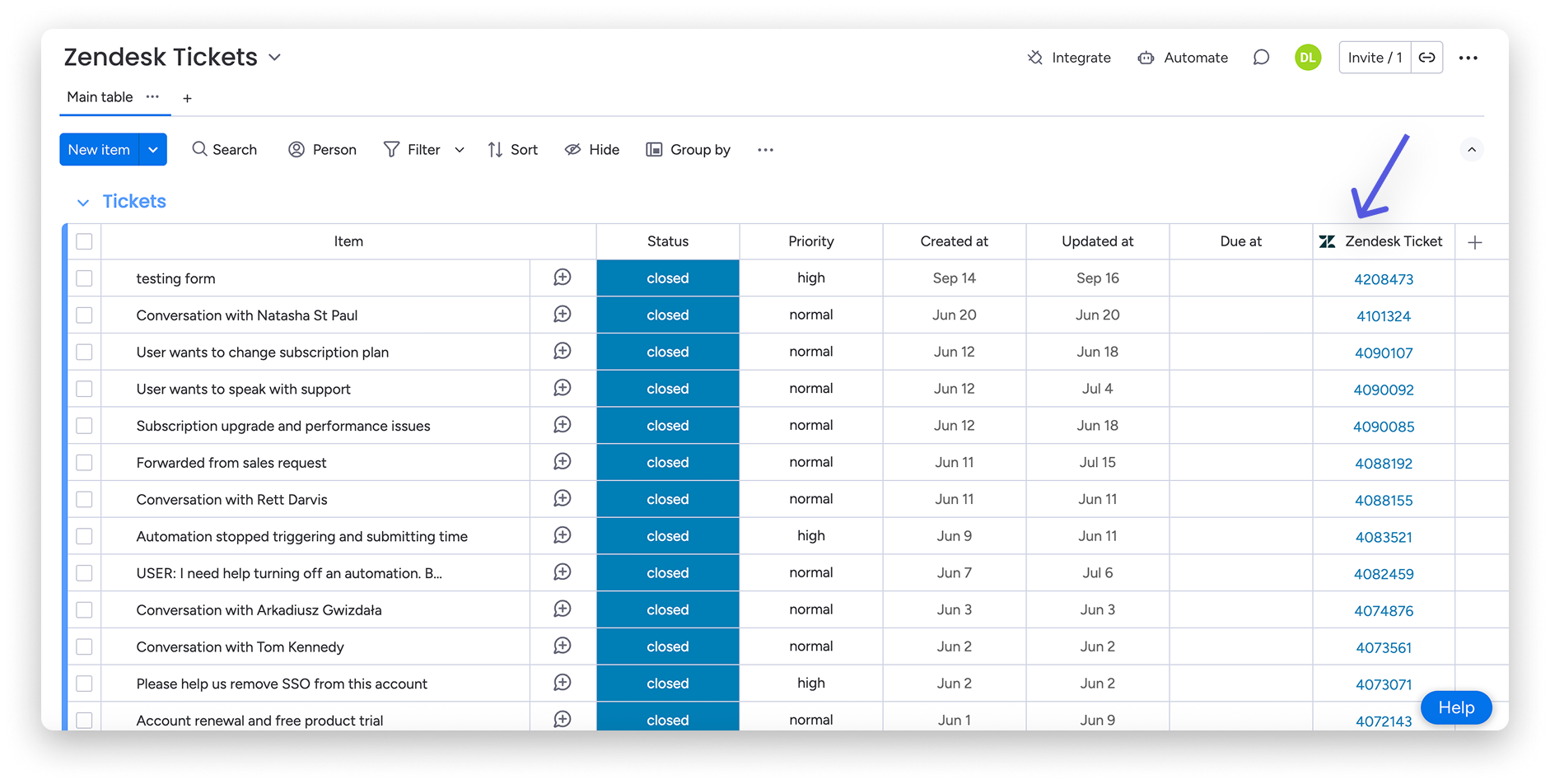Check the speak with support row checkbox

84,389
